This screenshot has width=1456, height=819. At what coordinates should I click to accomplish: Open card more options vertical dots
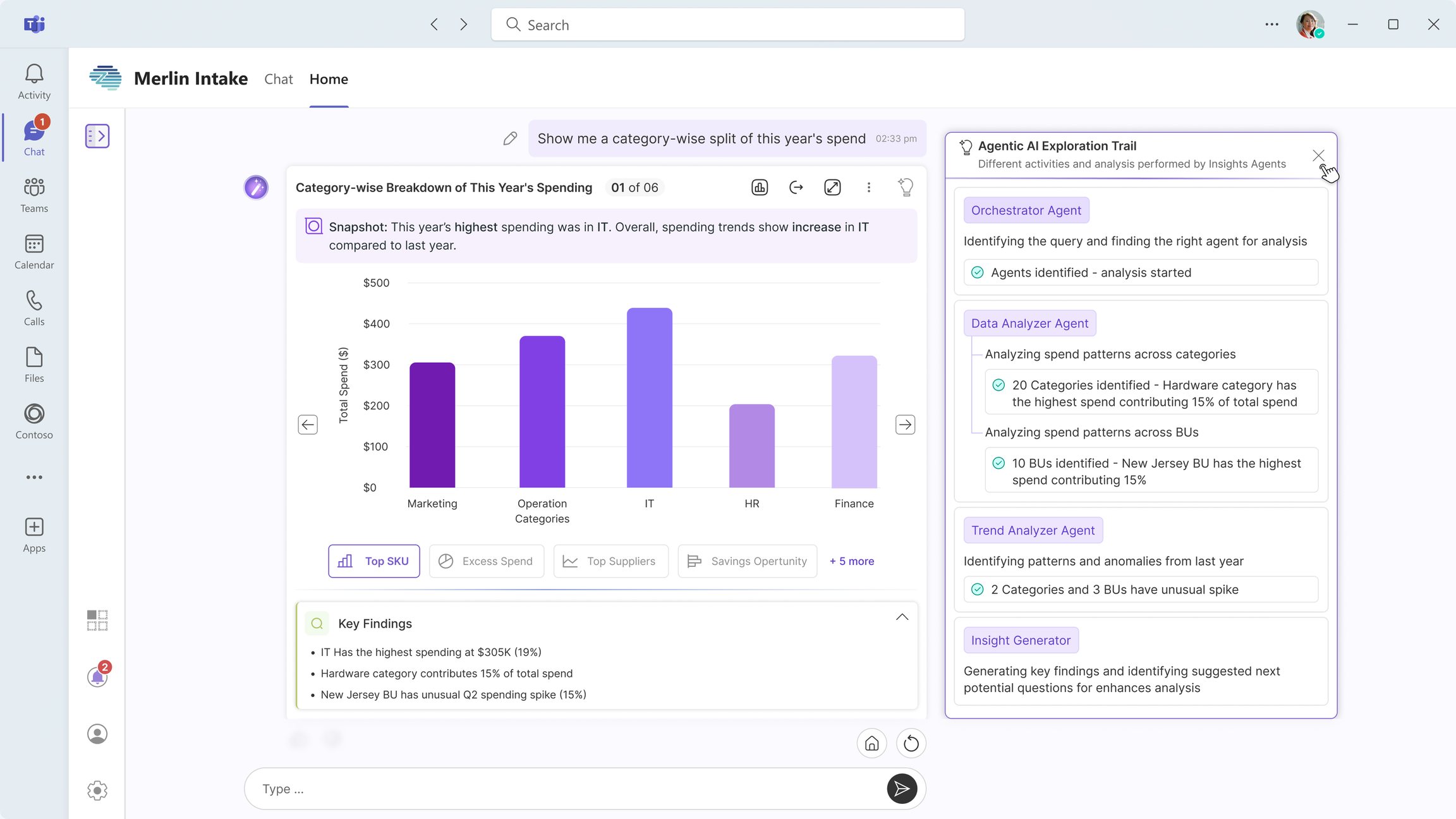tap(869, 187)
